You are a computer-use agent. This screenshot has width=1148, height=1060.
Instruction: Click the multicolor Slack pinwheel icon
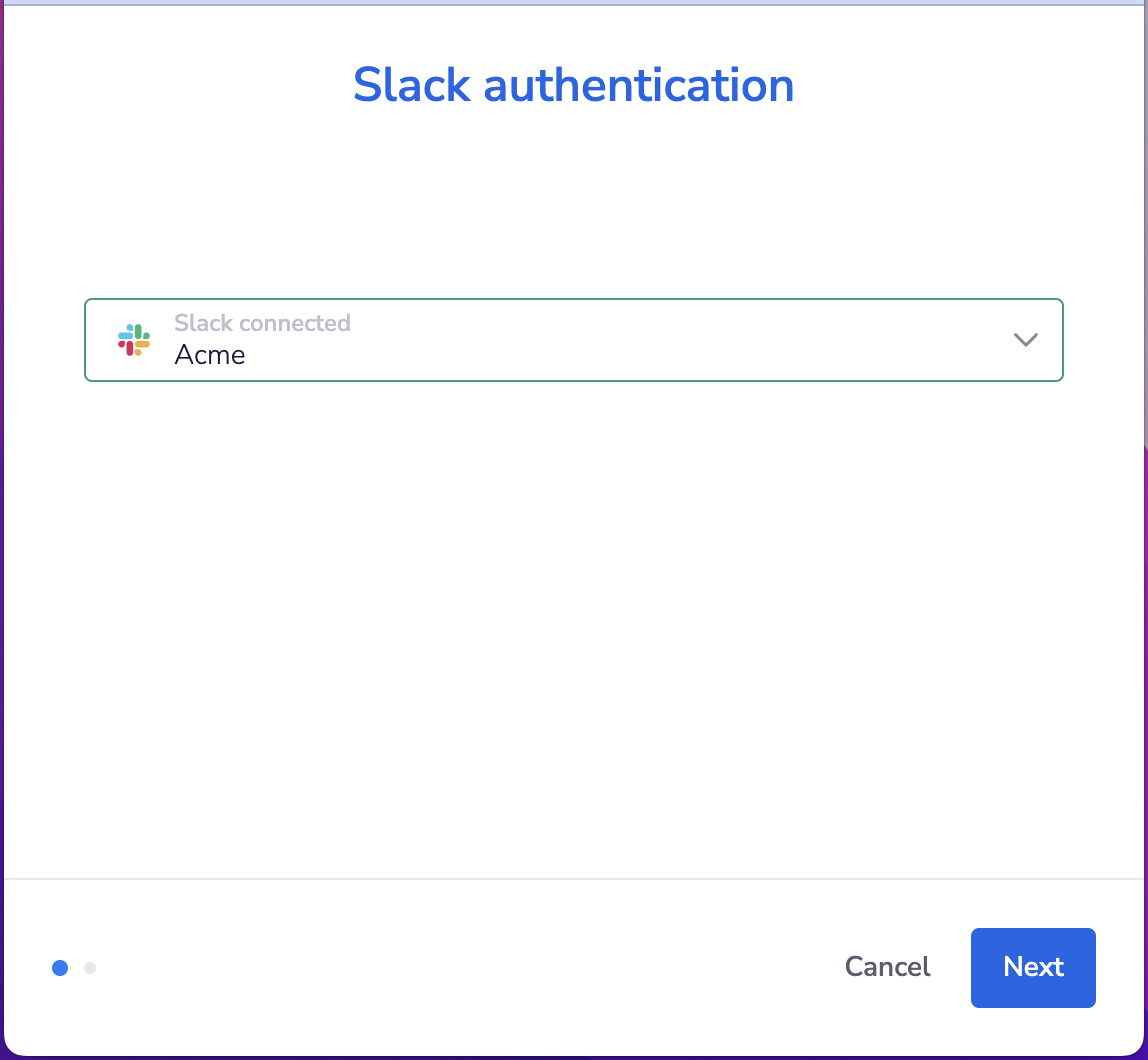[134, 340]
